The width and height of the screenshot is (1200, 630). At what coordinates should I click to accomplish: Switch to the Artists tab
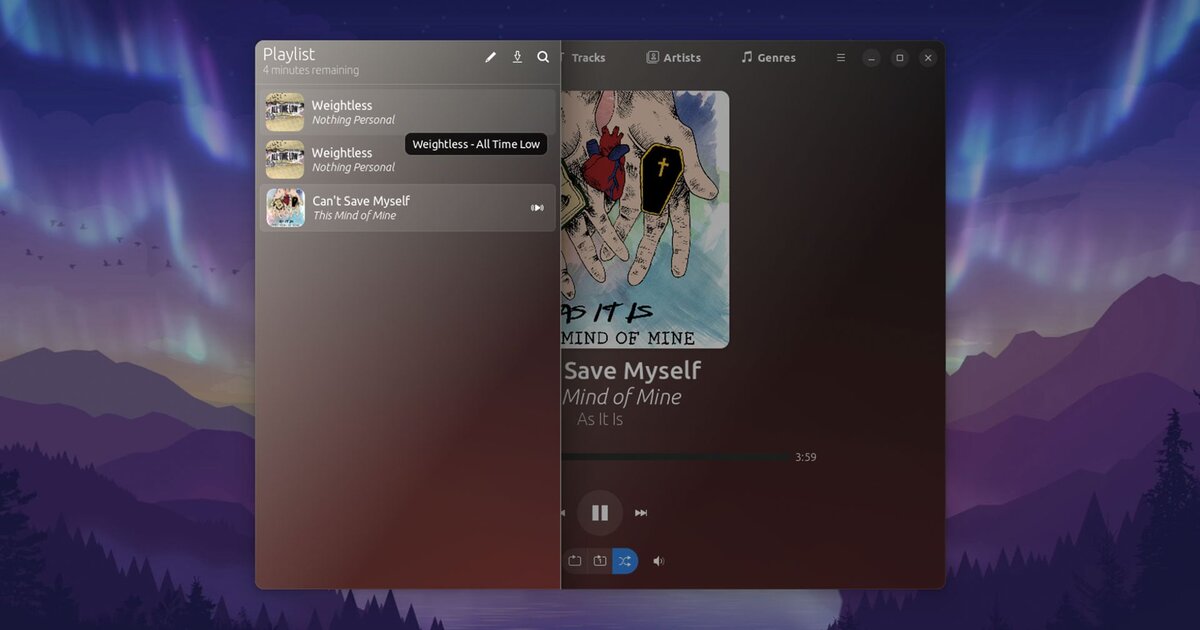tap(674, 58)
